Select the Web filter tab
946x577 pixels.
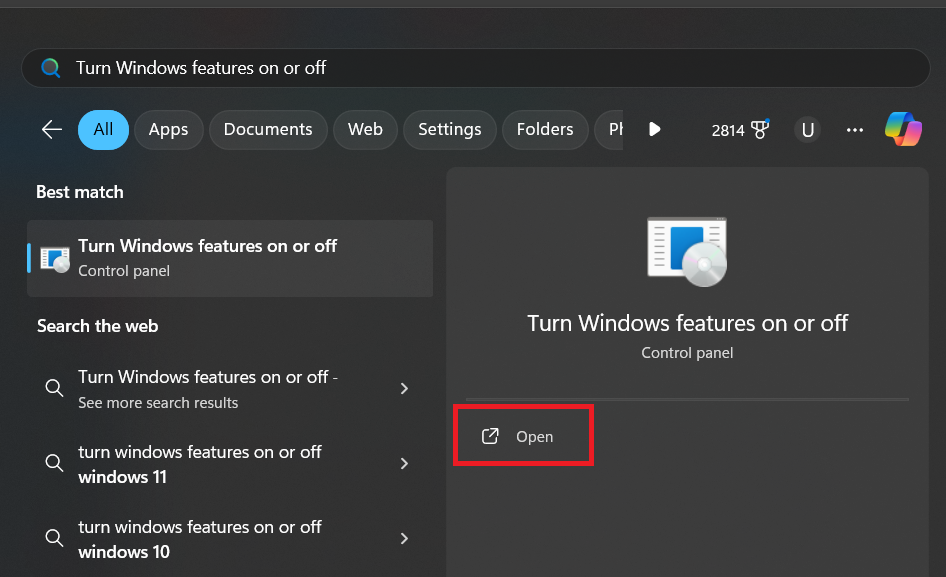click(x=365, y=130)
